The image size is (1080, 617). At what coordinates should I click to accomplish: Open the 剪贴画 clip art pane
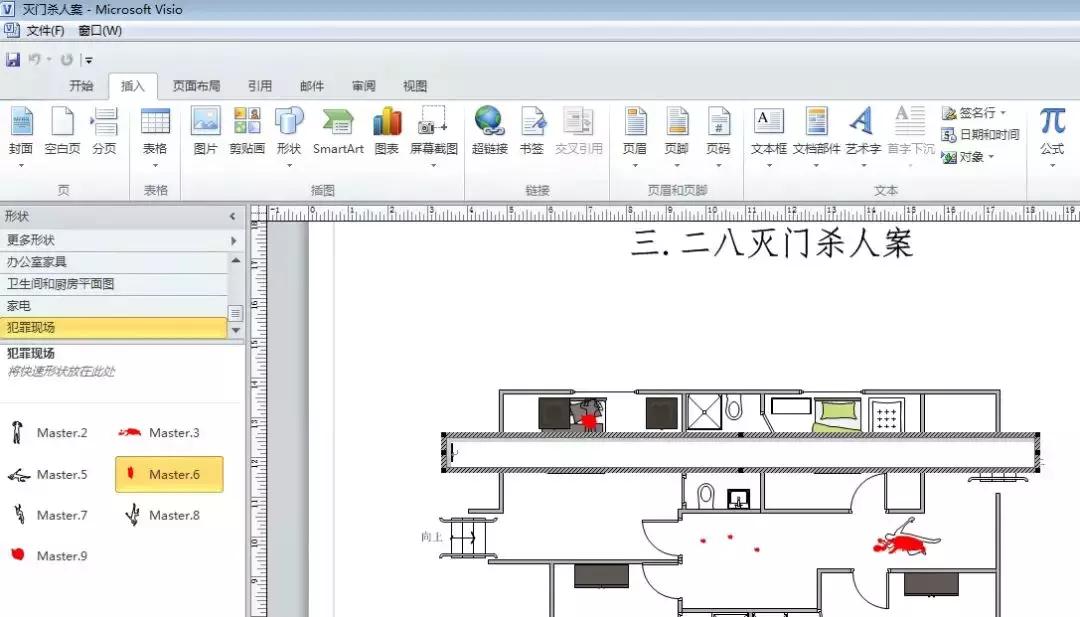point(246,130)
